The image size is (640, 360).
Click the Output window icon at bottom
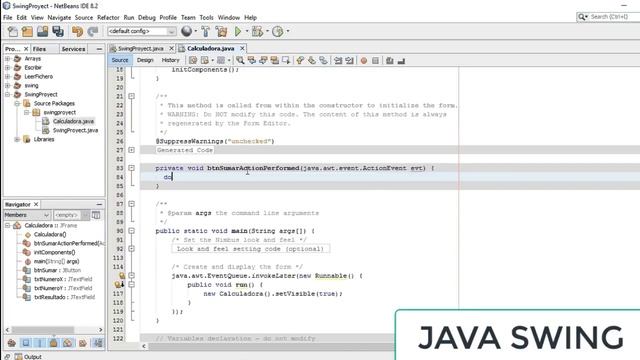pyautogui.click(x=18, y=357)
